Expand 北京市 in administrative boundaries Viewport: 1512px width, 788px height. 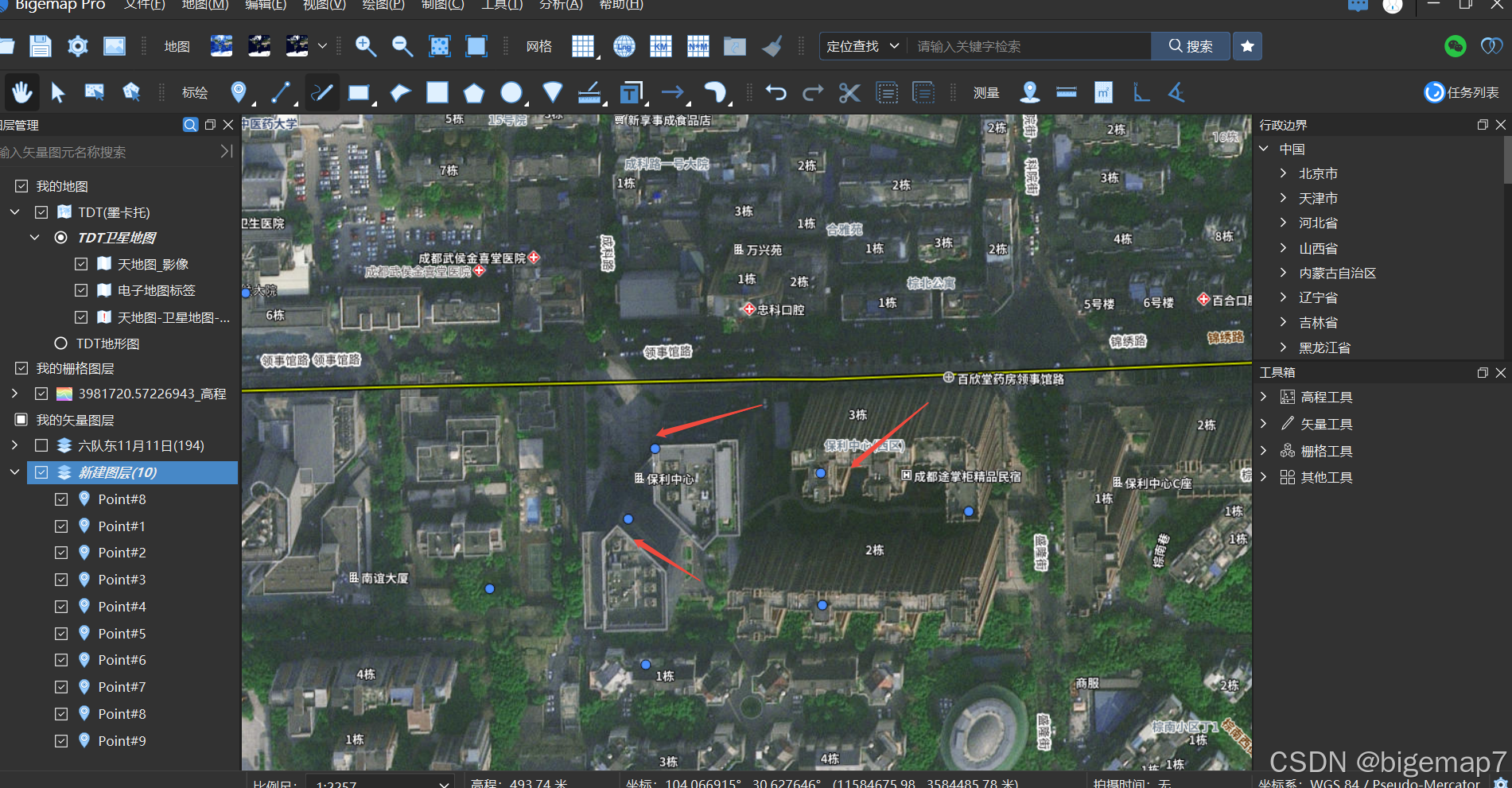(x=1283, y=173)
